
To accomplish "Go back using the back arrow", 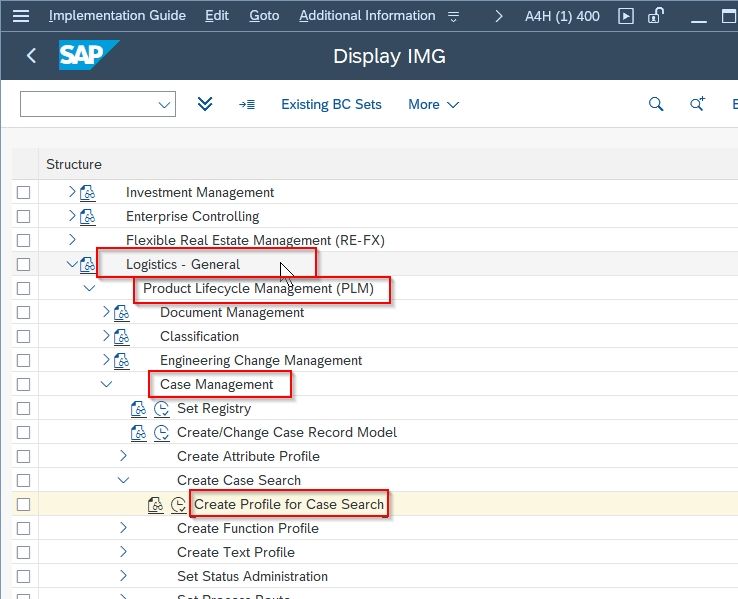I will (x=32, y=56).
